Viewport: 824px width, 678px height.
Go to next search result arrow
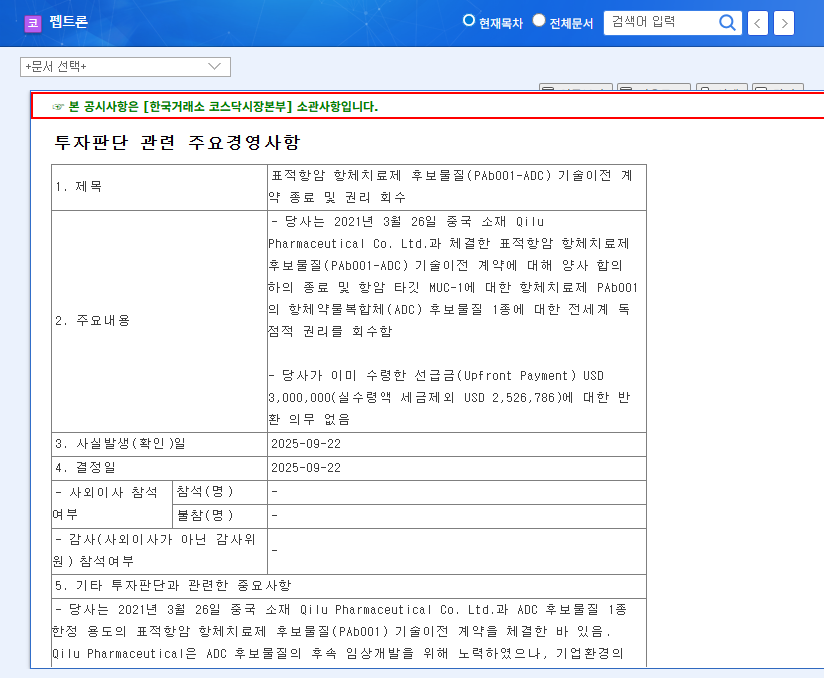[784, 23]
